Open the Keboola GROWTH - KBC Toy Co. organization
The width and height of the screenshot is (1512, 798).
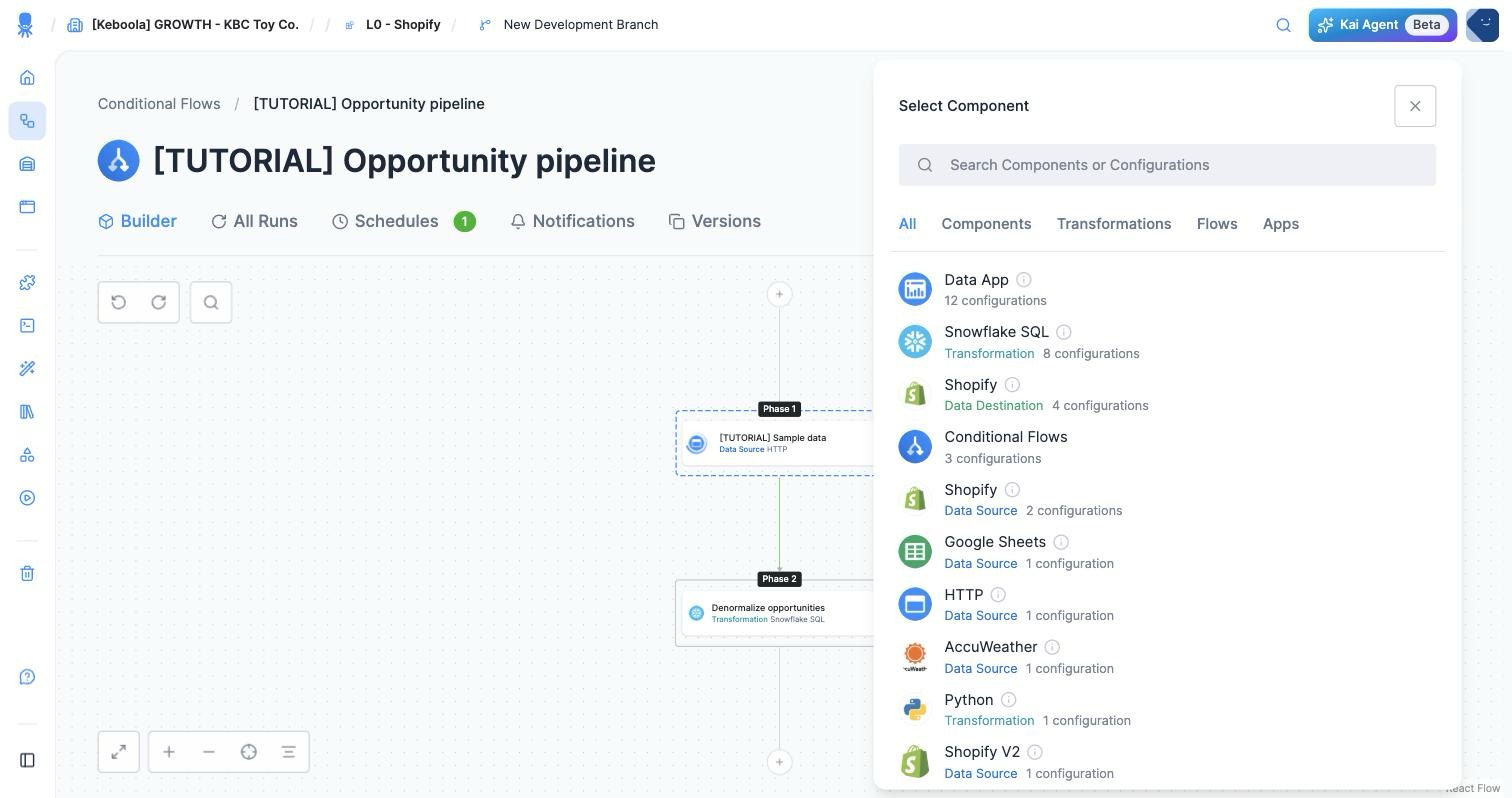183,25
